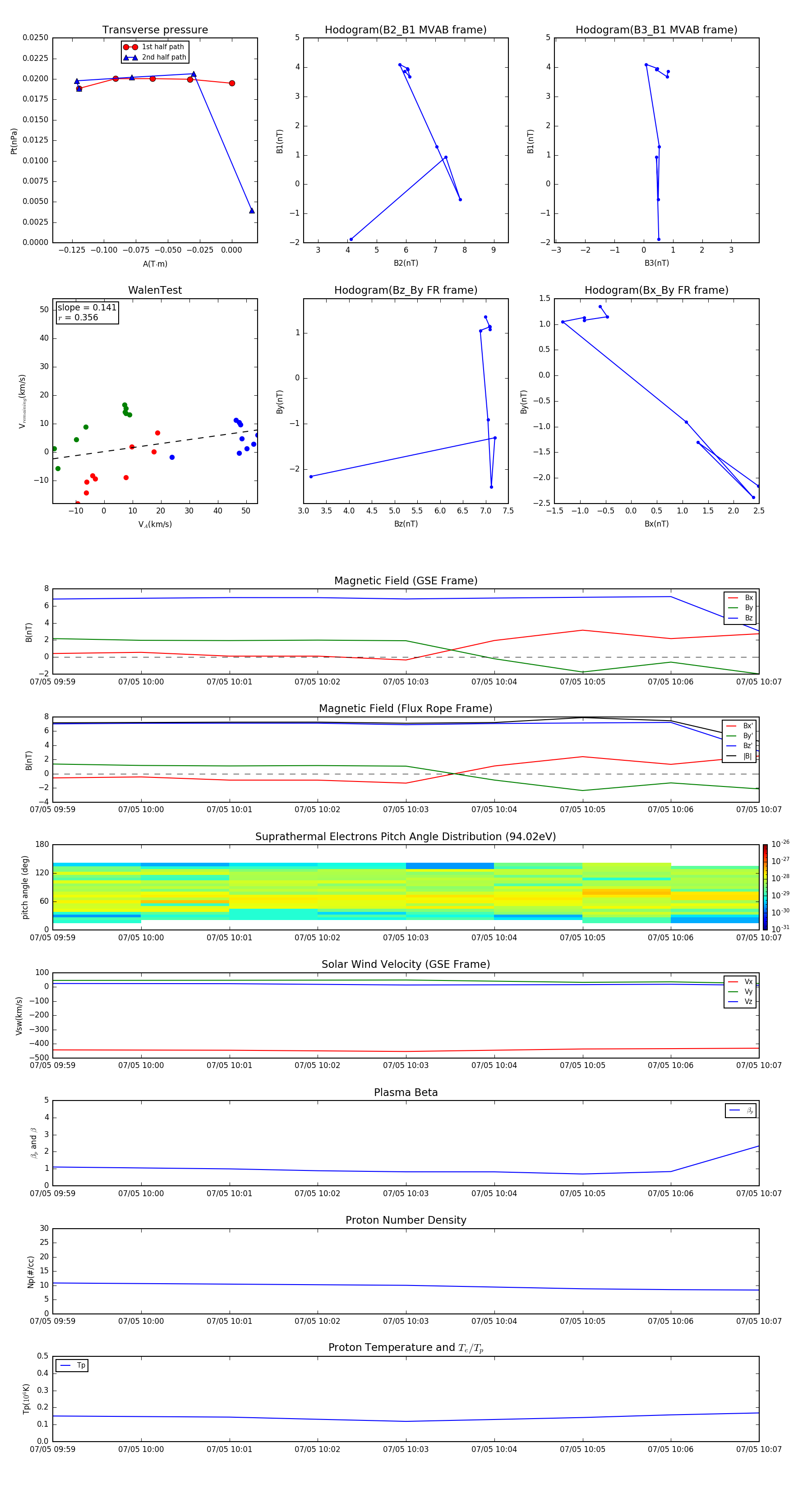
Task: Click the 'slope = 0.141' annotation
Action: click(x=87, y=308)
